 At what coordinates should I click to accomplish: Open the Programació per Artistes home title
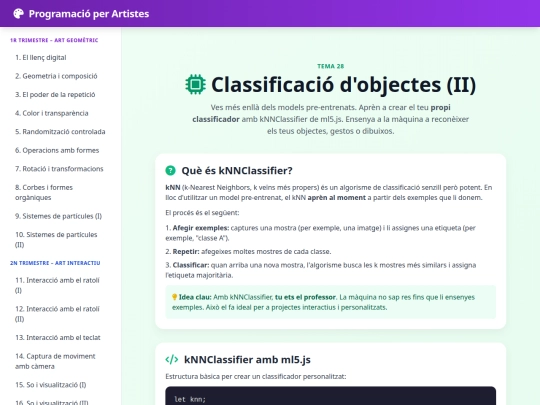coord(89,14)
